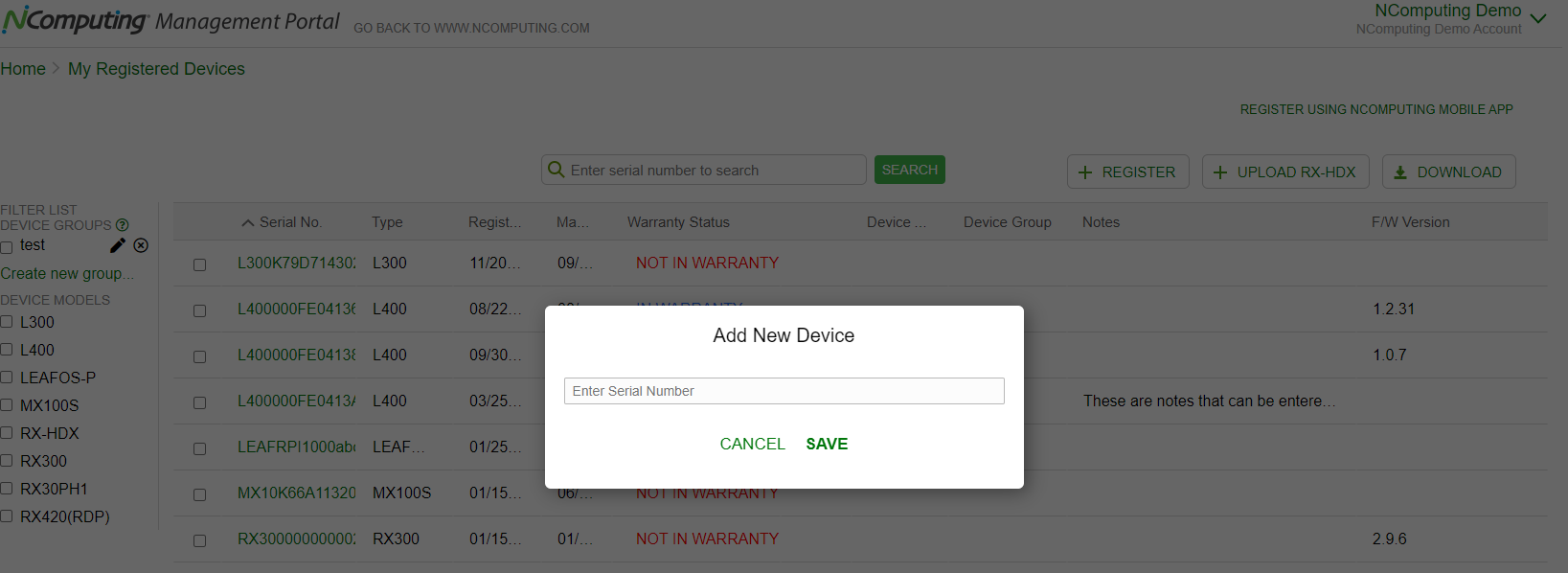This screenshot has width=1568, height=573.
Task: Click the magnifier icon in the search box
Action: (556, 170)
